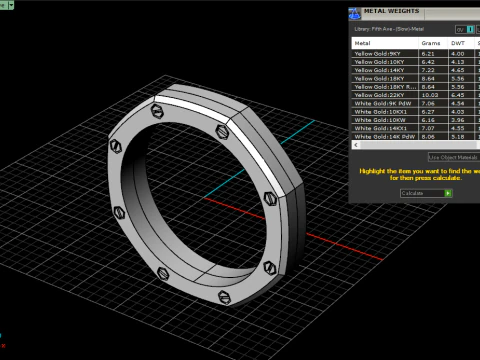Click the Library: Fifth Ave label
Viewport: 480px width, 360px height.
389,29
